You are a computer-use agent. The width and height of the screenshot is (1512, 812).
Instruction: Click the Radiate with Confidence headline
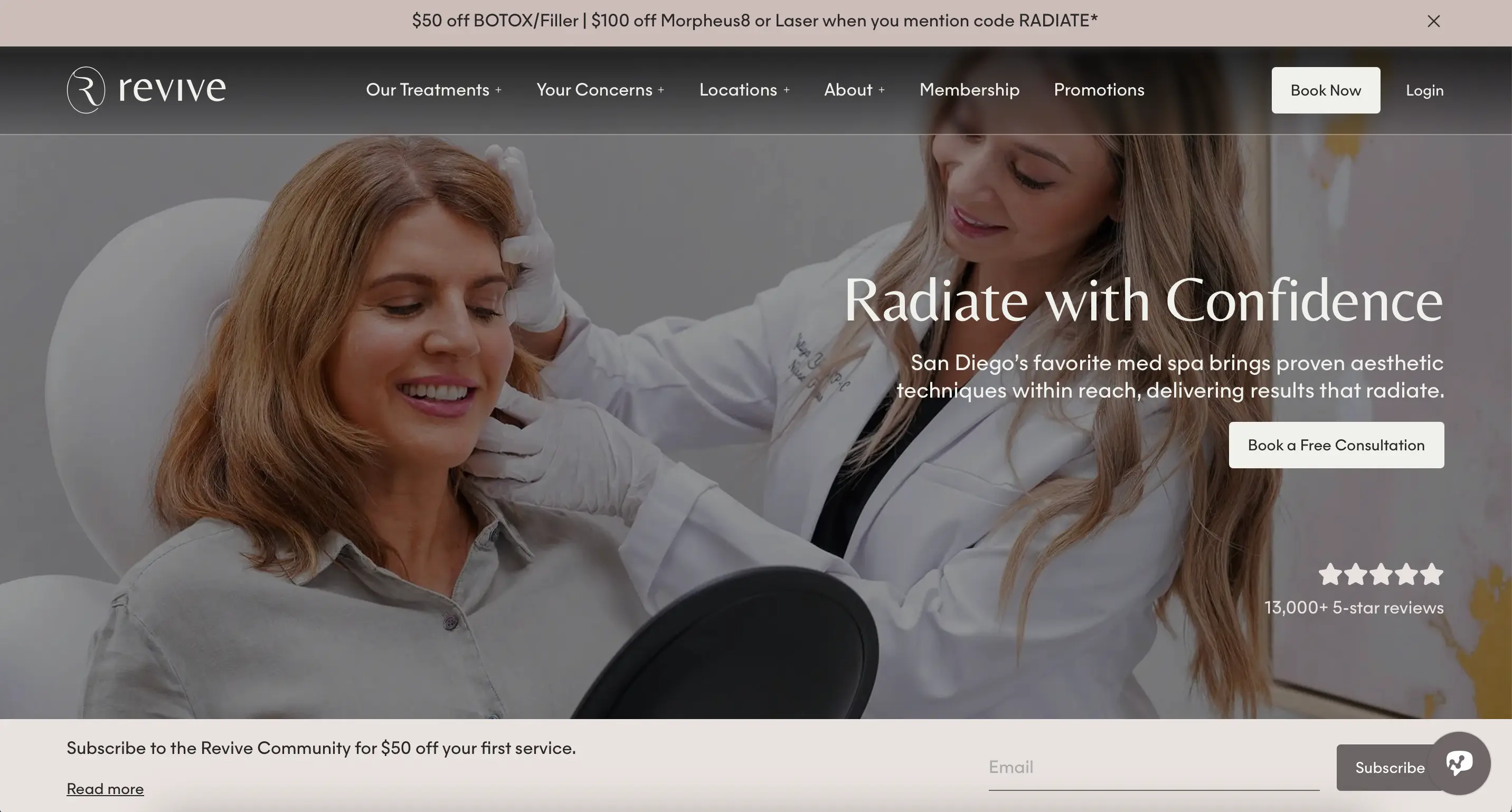click(x=1143, y=300)
